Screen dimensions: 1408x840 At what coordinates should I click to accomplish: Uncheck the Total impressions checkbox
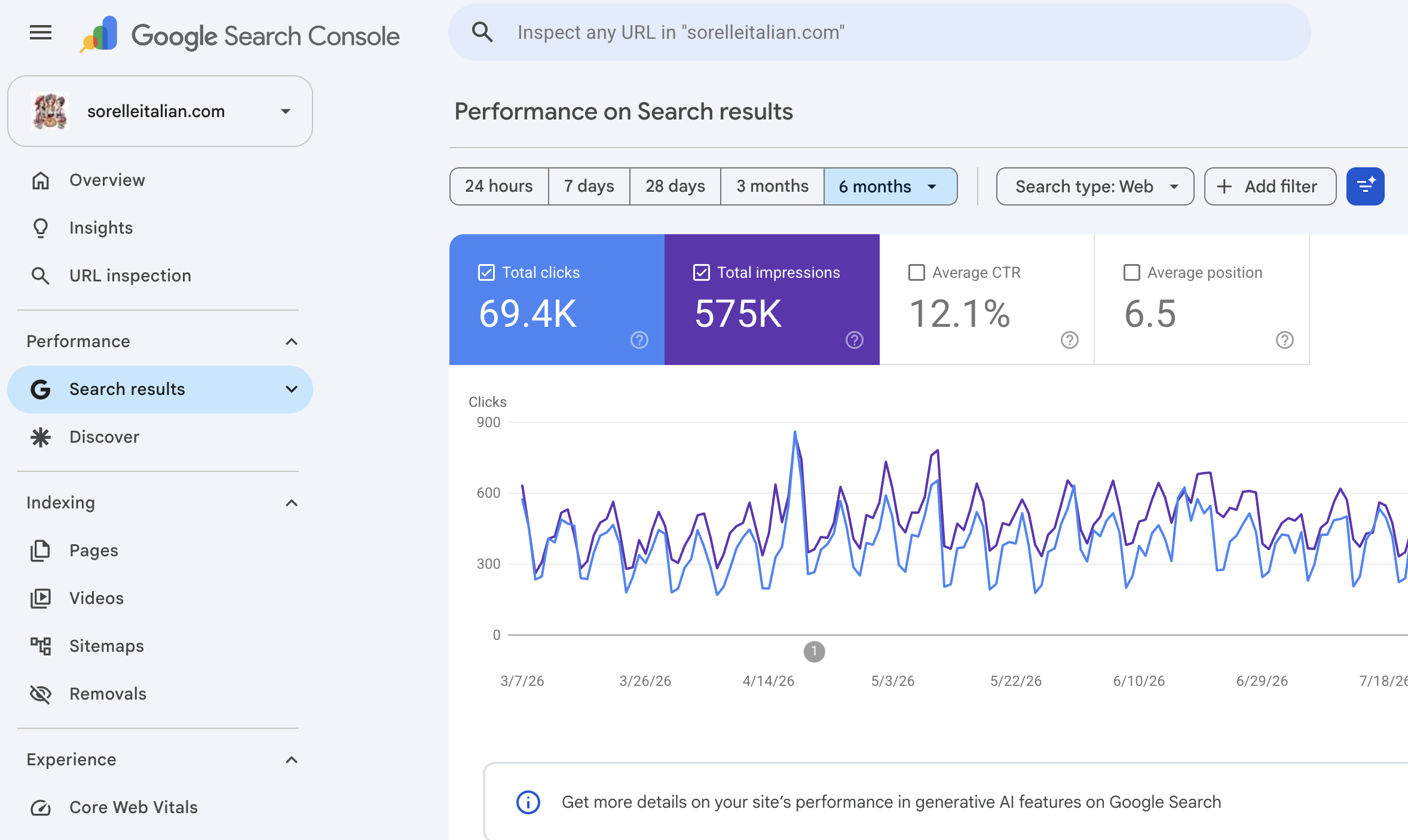(x=702, y=272)
